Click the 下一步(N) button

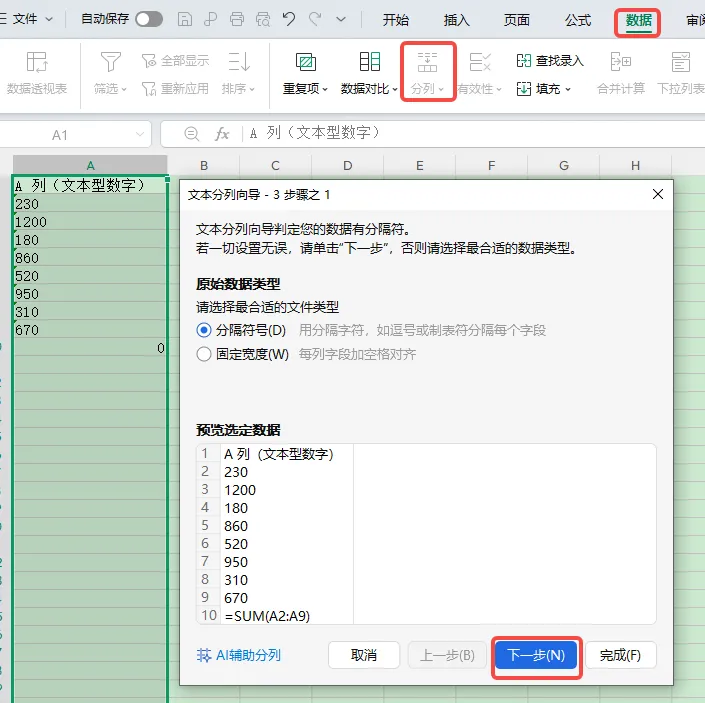tap(536, 655)
